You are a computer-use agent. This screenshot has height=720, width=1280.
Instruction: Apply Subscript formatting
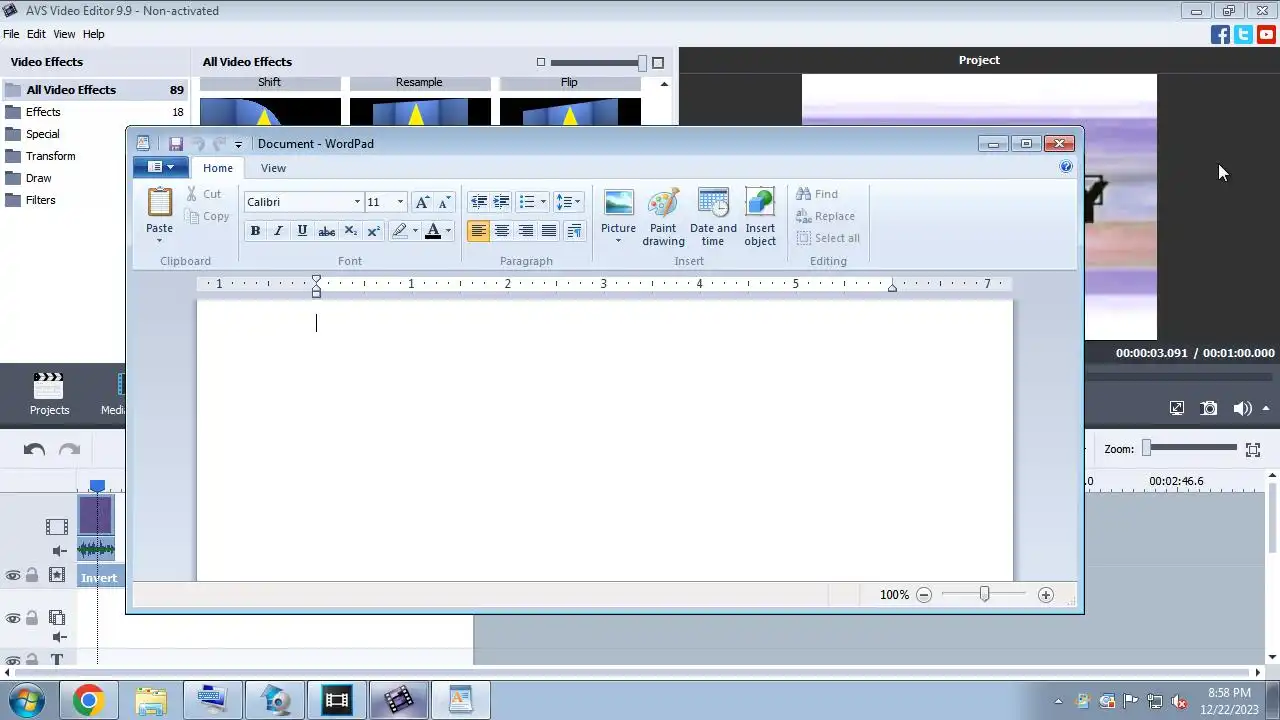350,231
